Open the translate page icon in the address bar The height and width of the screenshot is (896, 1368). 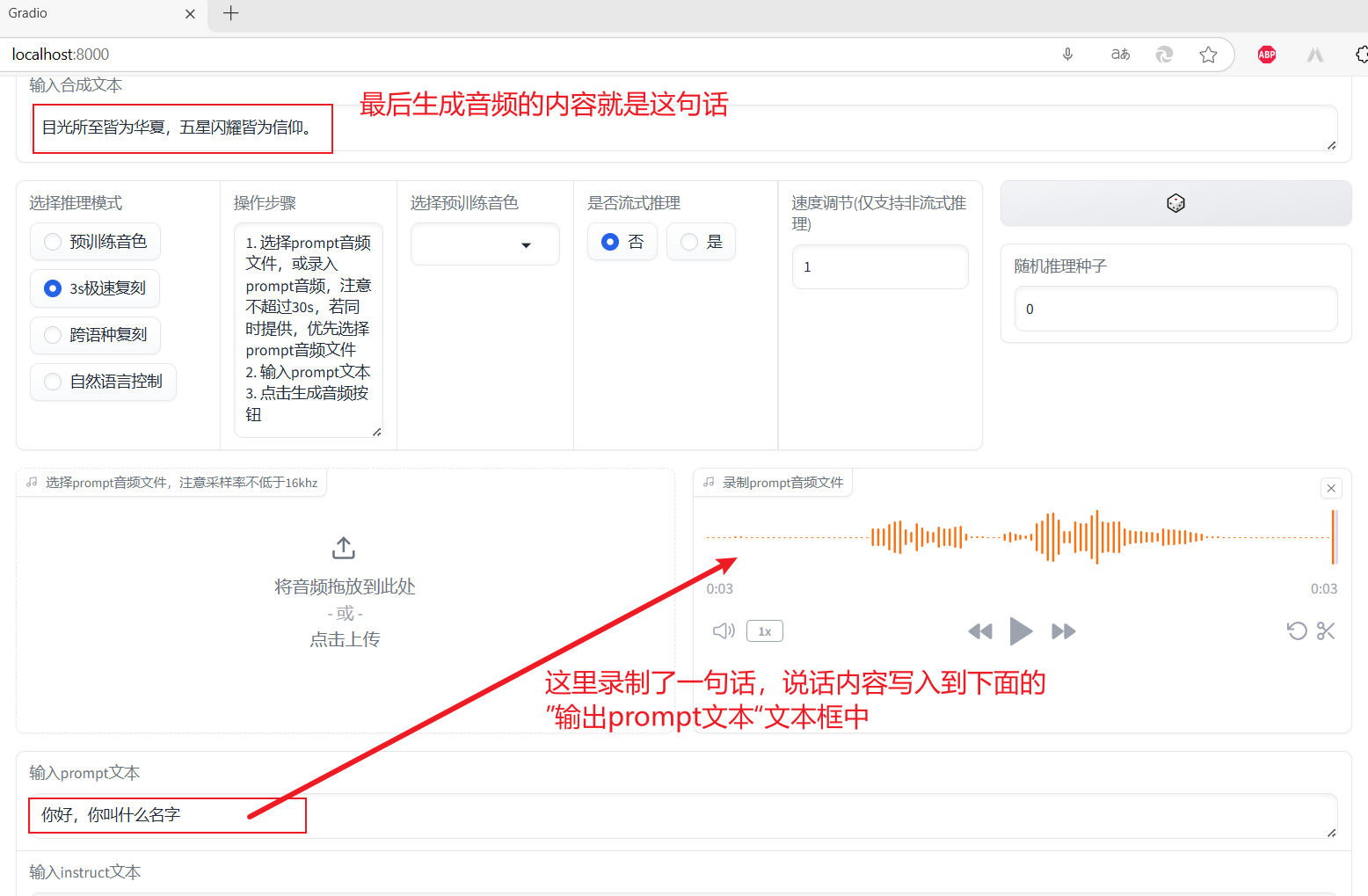(1120, 55)
